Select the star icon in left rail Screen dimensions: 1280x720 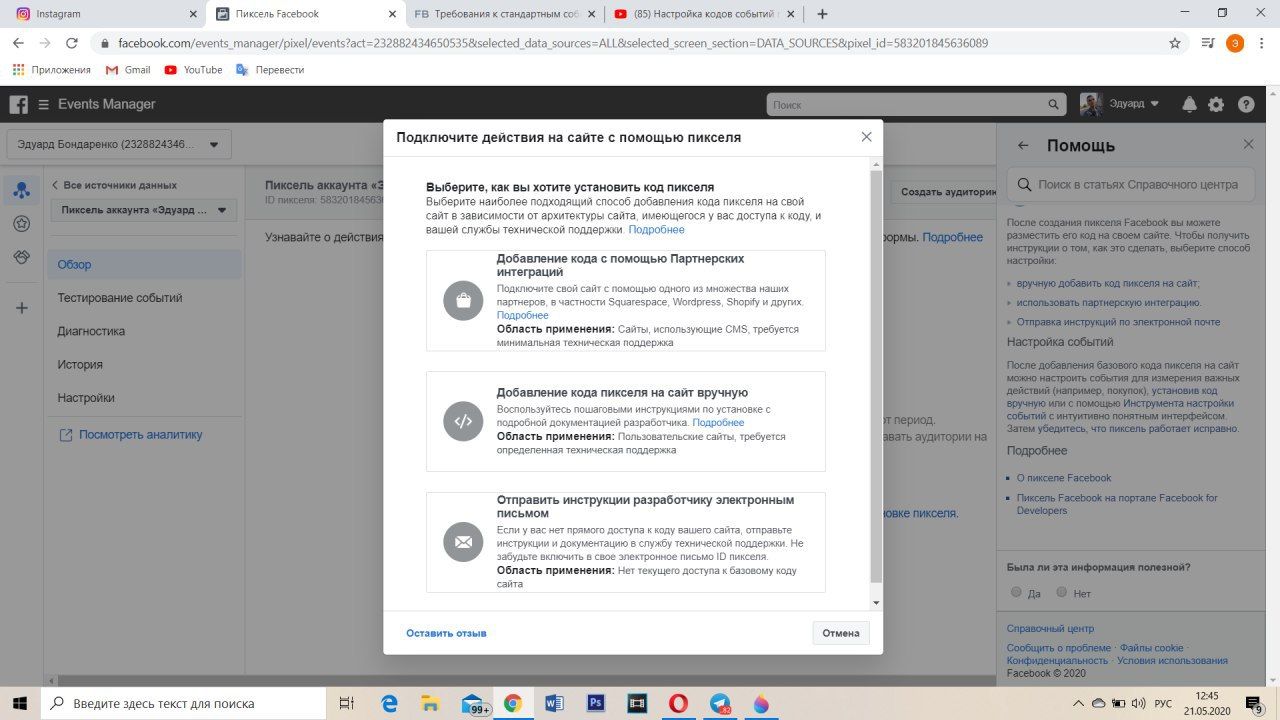(x=21, y=224)
